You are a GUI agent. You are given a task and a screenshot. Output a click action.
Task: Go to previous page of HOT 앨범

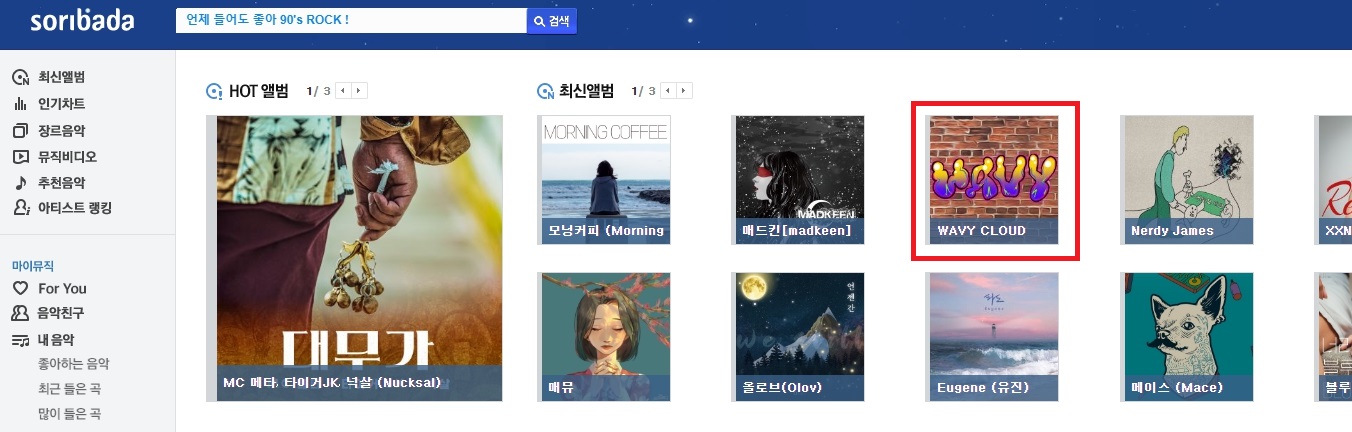343,91
